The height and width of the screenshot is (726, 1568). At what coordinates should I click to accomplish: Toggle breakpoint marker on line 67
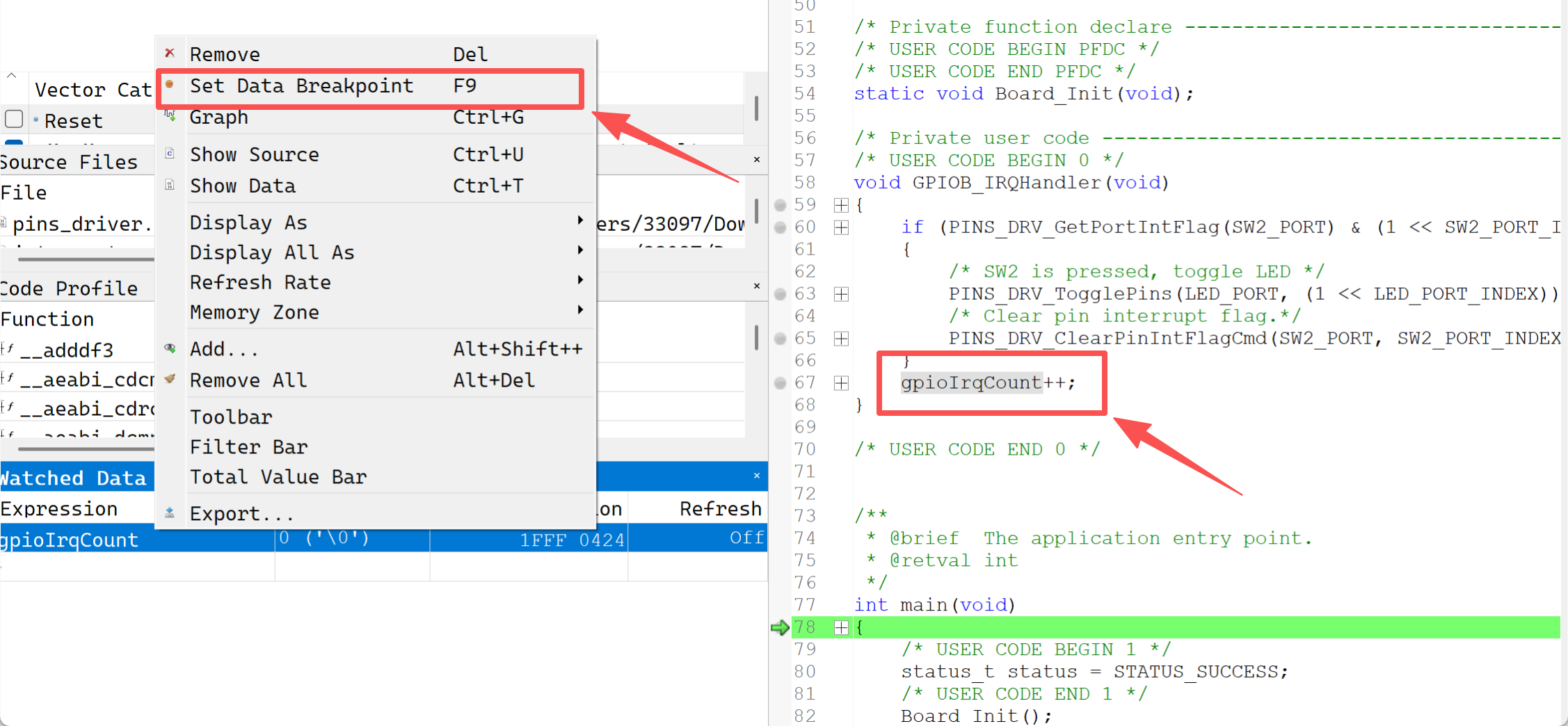point(781,383)
